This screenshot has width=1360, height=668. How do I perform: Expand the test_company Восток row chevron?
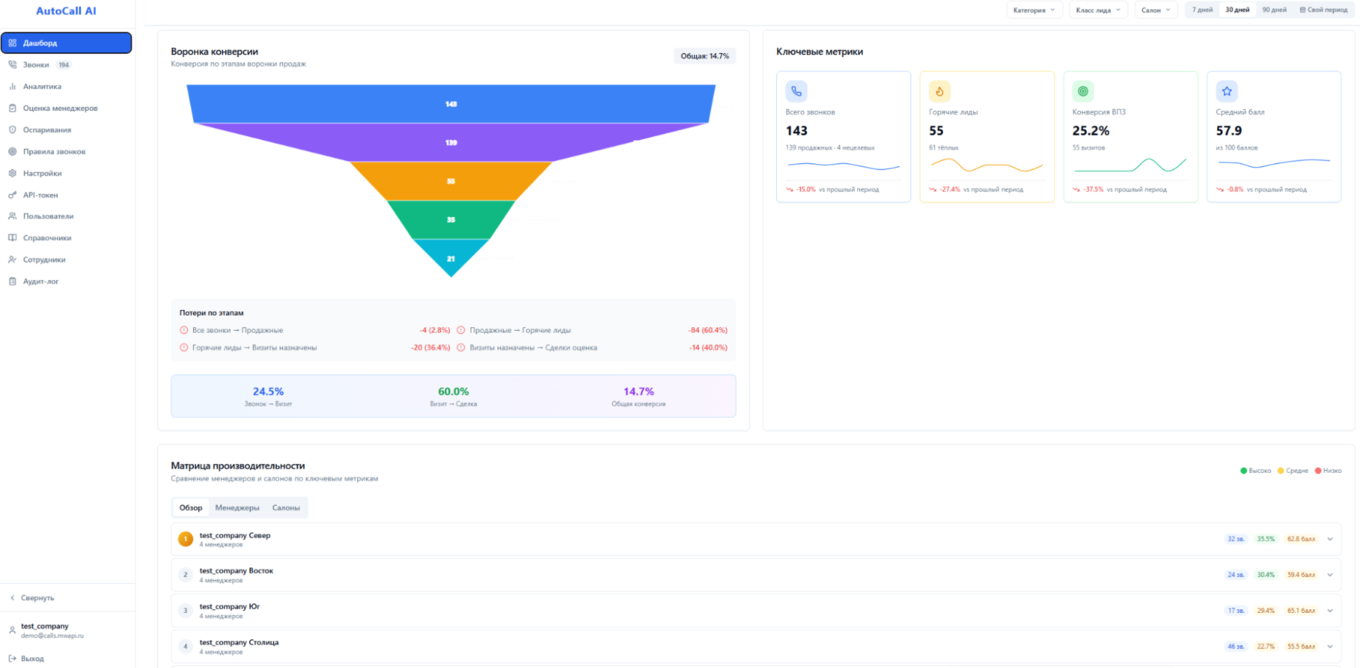1330,575
